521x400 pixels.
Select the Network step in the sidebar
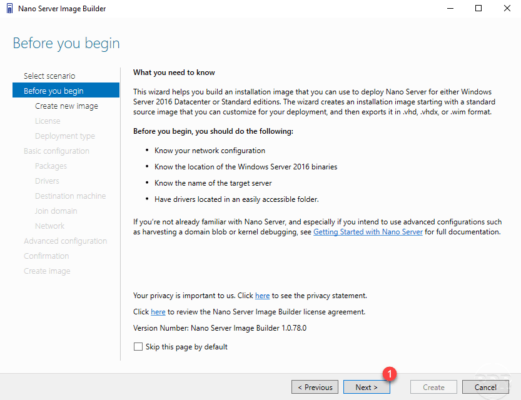coord(50,226)
